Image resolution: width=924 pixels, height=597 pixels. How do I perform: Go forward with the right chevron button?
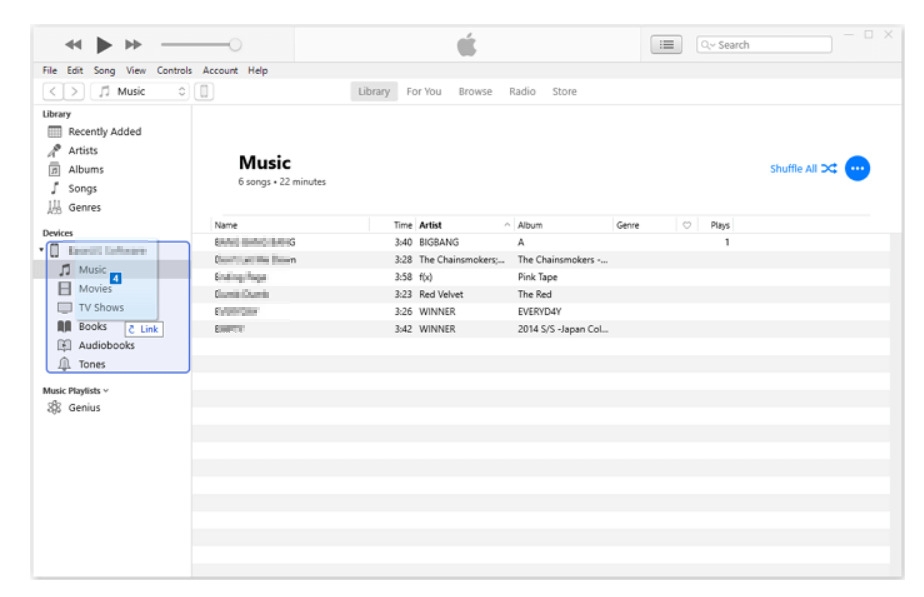coord(74,91)
